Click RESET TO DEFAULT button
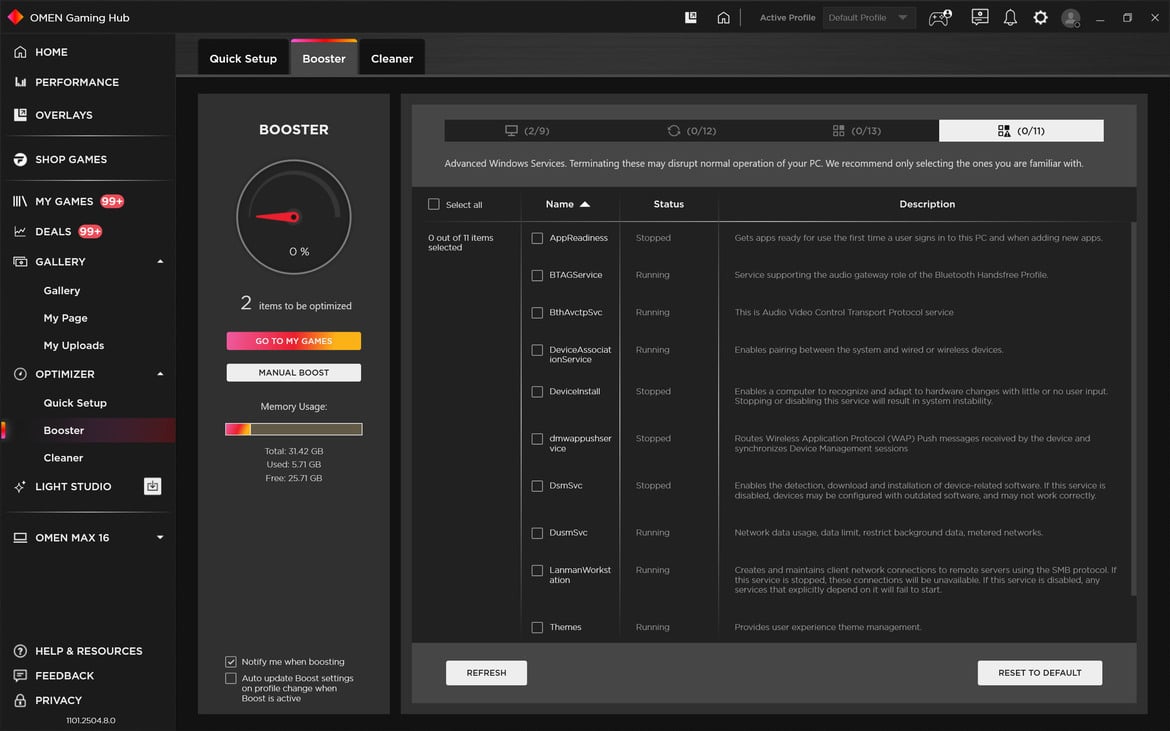Viewport: 1170px width, 731px height. click(x=1039, y=673)
